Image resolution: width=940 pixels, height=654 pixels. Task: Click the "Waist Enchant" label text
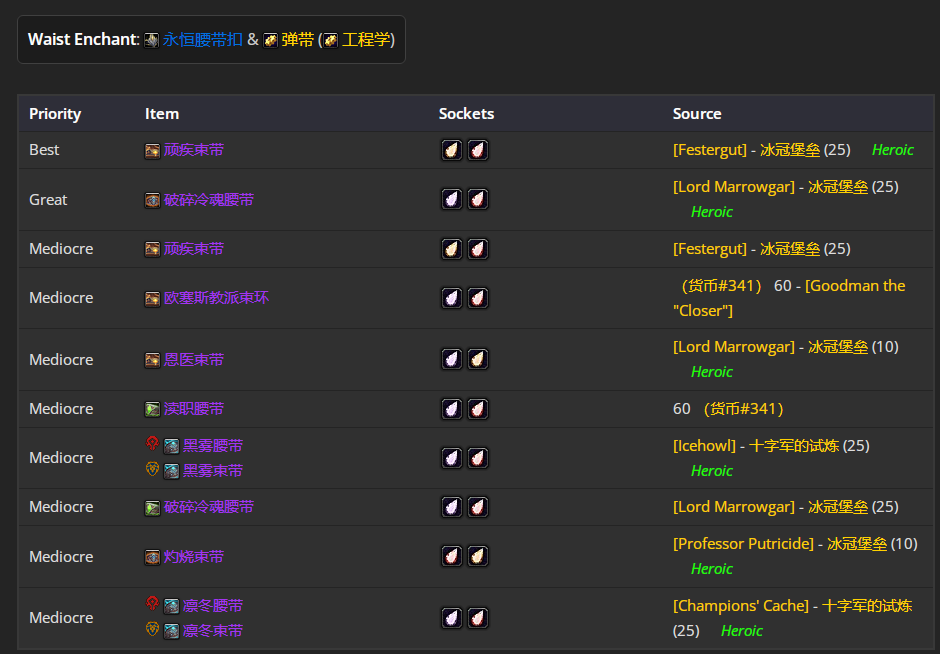point(83,40)
